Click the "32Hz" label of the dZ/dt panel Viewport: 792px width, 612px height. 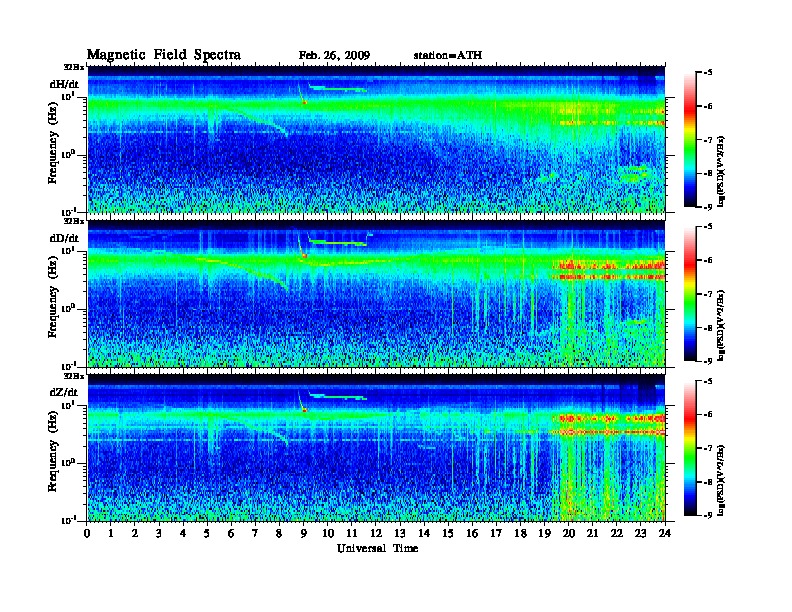pyautogui.click(x=74, y=376)
